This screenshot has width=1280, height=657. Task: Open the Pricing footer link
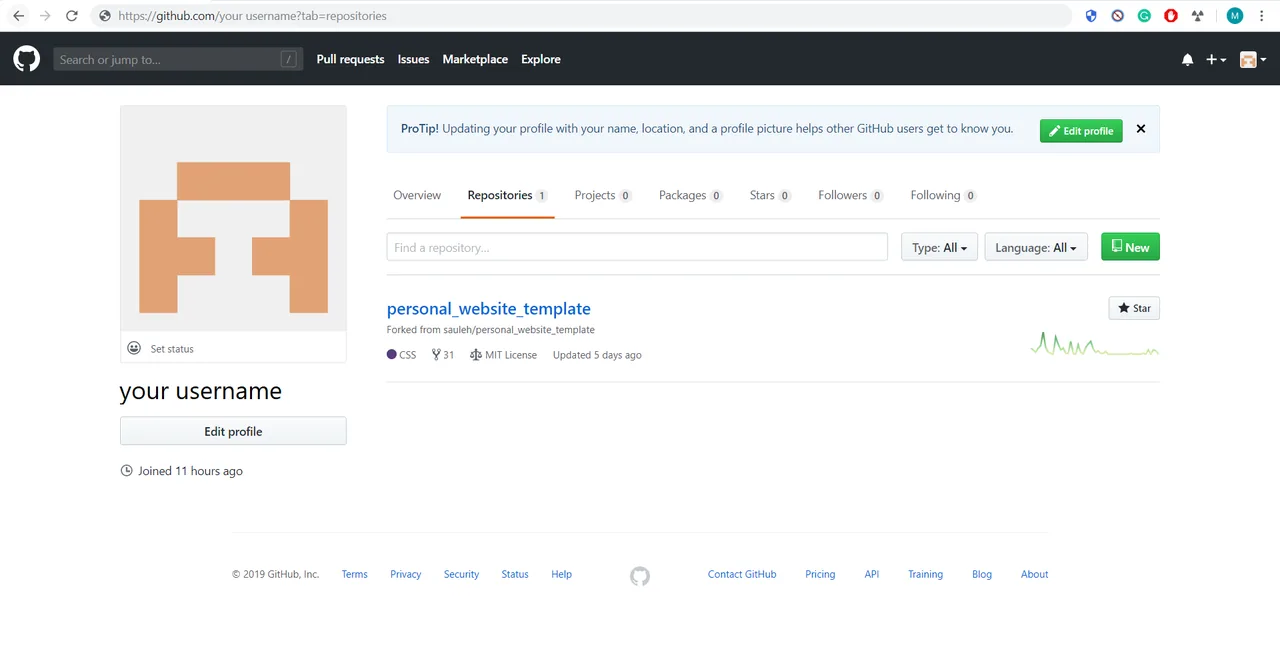point(820,575)
